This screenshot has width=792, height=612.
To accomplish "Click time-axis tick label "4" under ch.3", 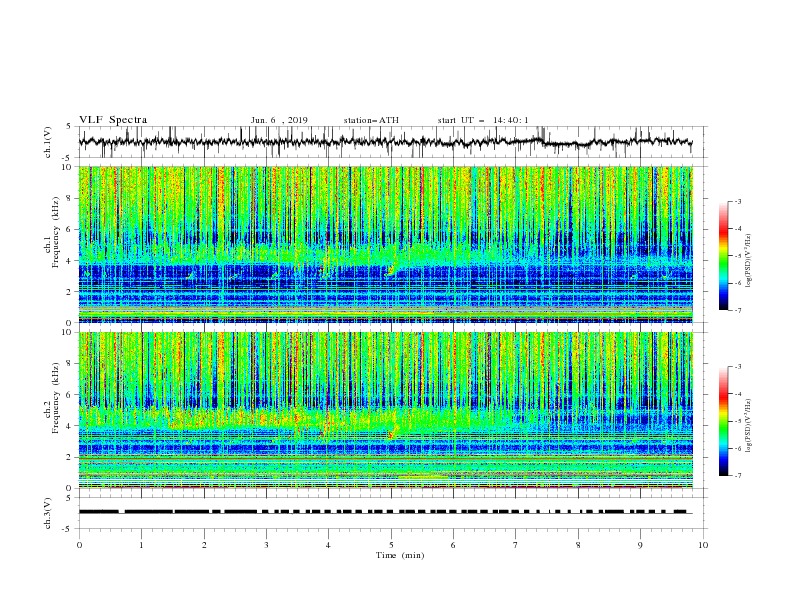I will [x=329, y=545].
